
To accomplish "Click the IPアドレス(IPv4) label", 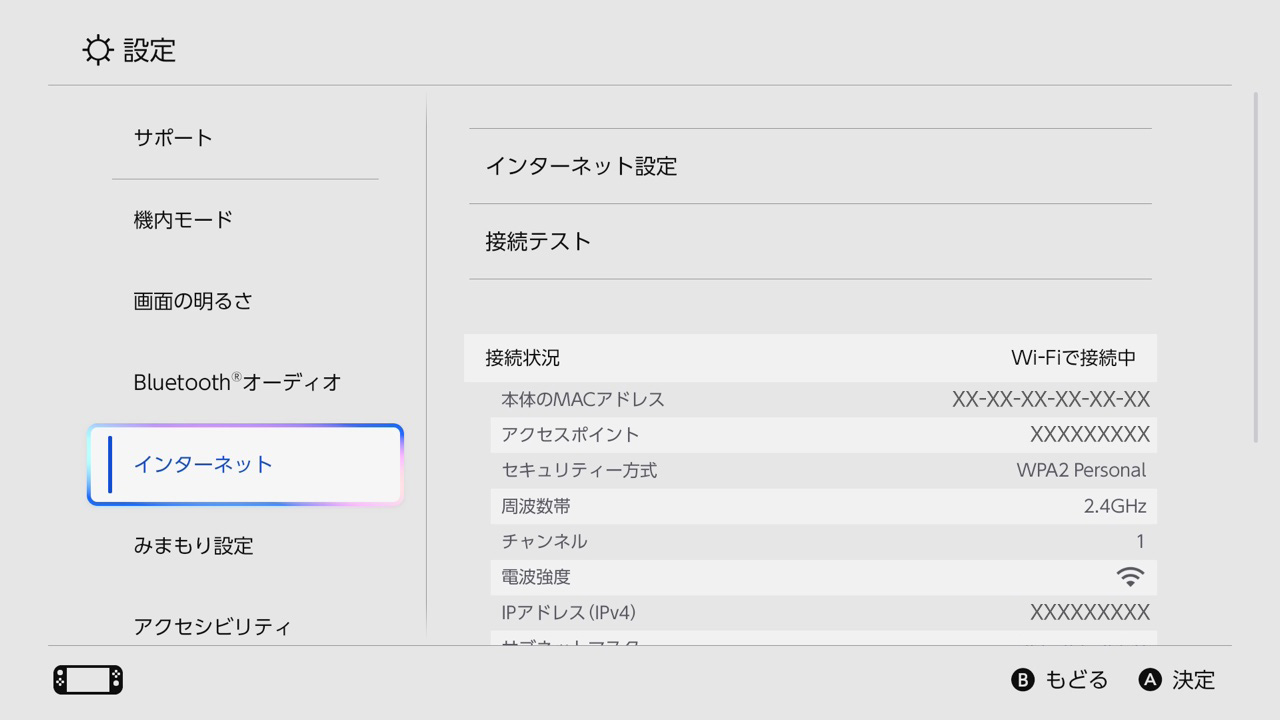I will point(569,612).
